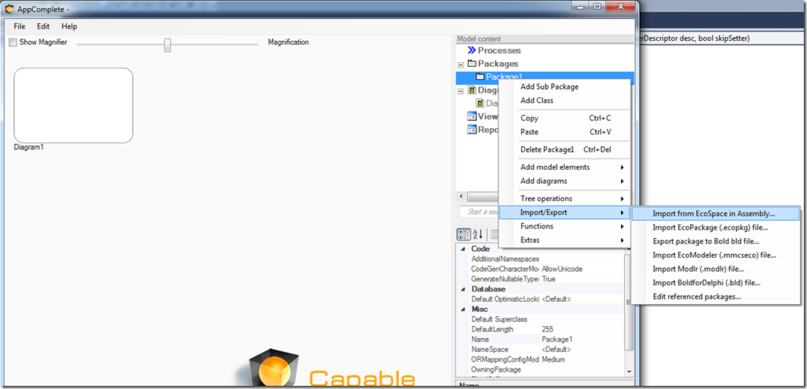Click the Packages folder icon
This screenshot has width=807, height=389.
[471, 64]
